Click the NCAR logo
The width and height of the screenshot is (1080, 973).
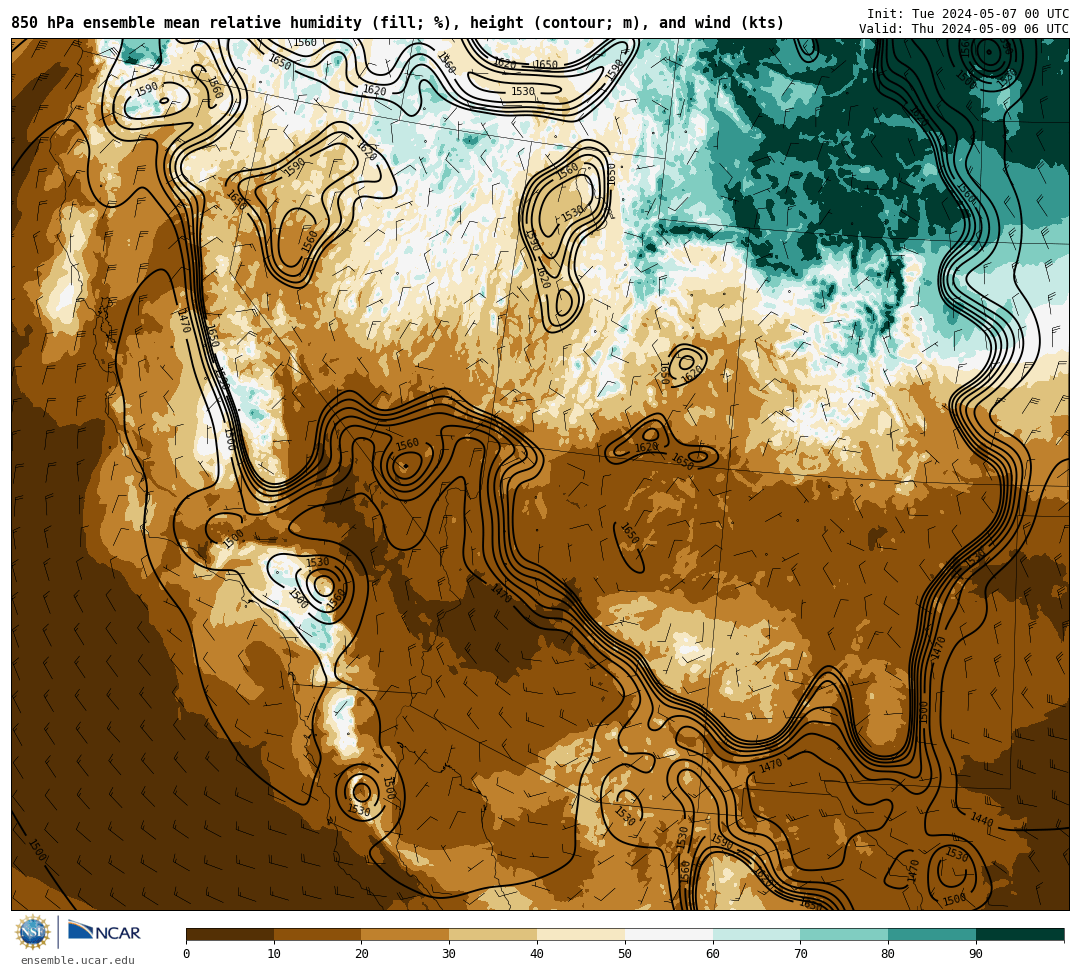pyautogui.click(x=104, y=932)
